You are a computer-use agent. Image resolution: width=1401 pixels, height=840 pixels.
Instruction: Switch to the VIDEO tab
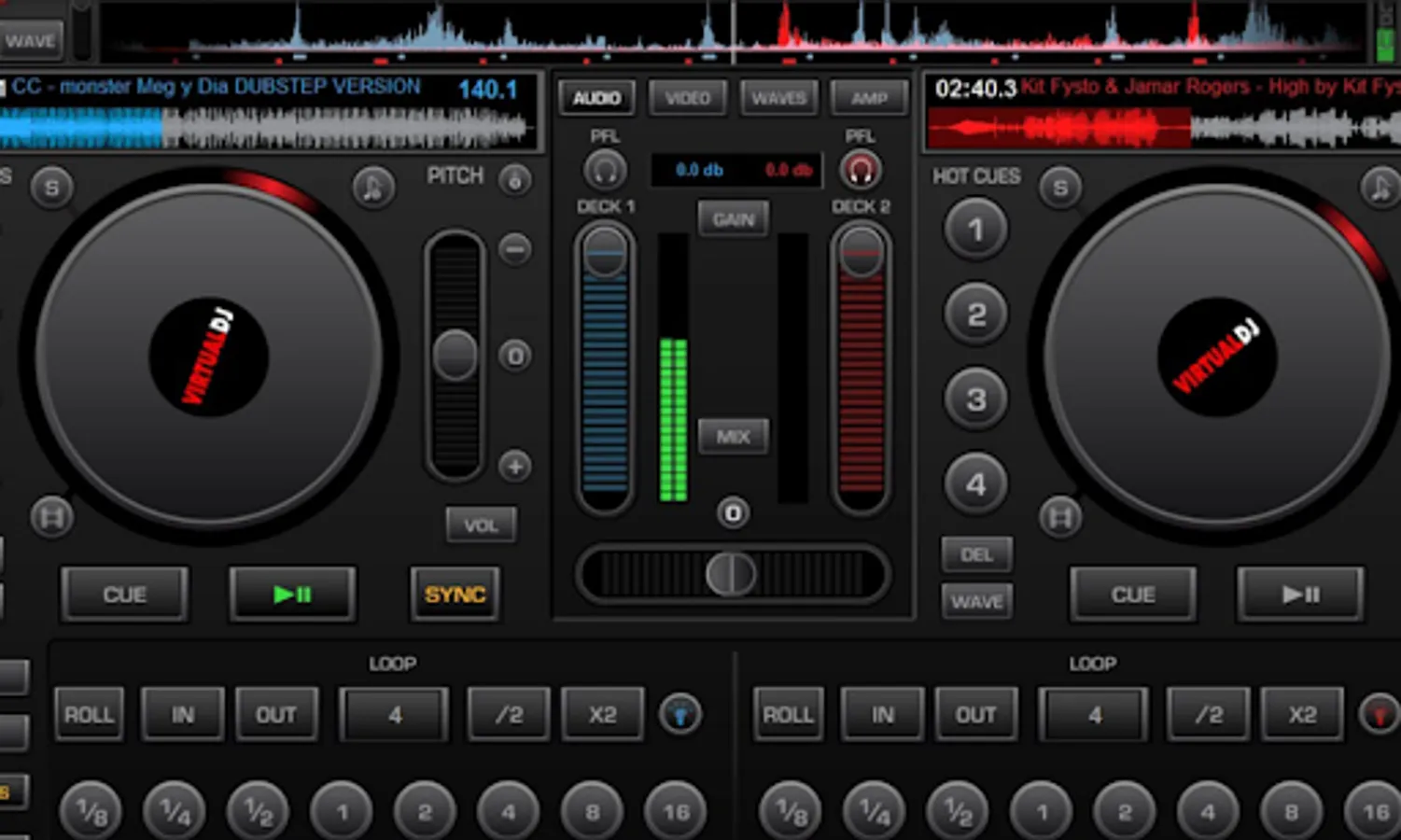(688, 98)
